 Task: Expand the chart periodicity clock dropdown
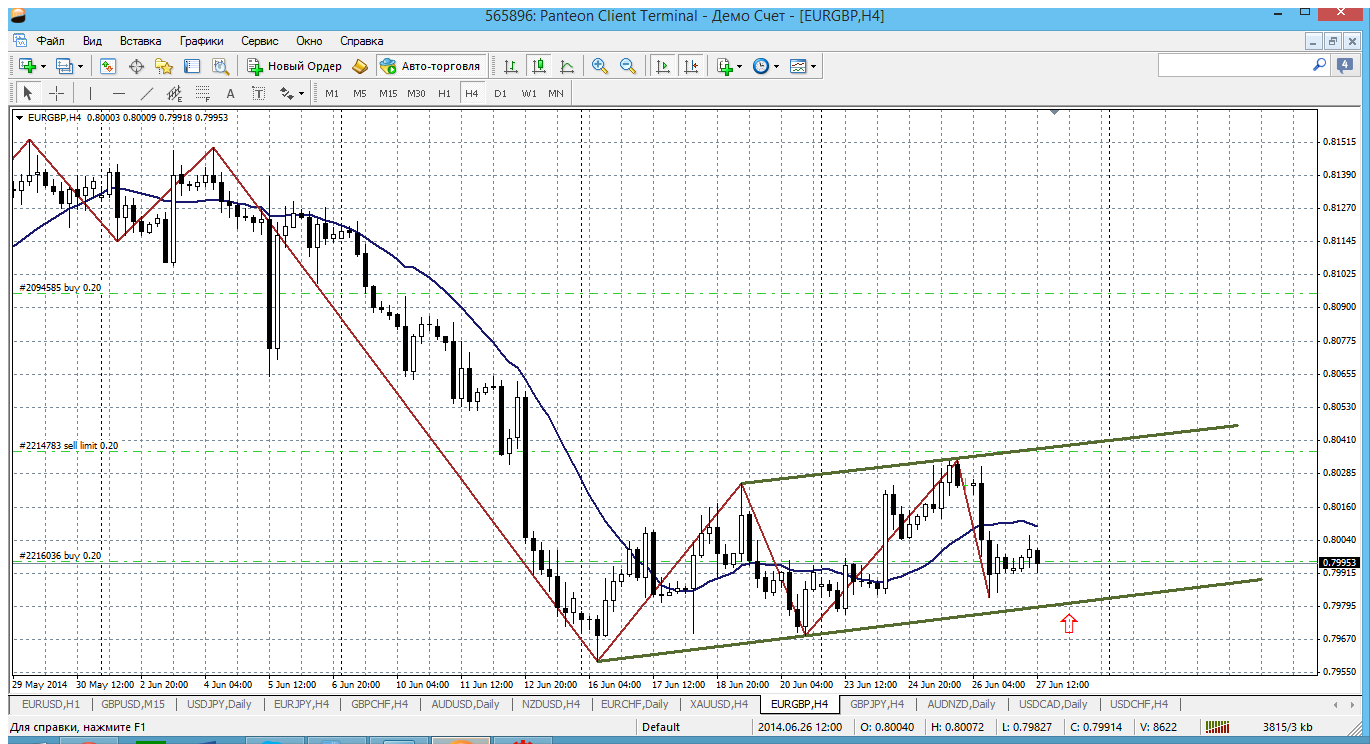coord(777,66)
